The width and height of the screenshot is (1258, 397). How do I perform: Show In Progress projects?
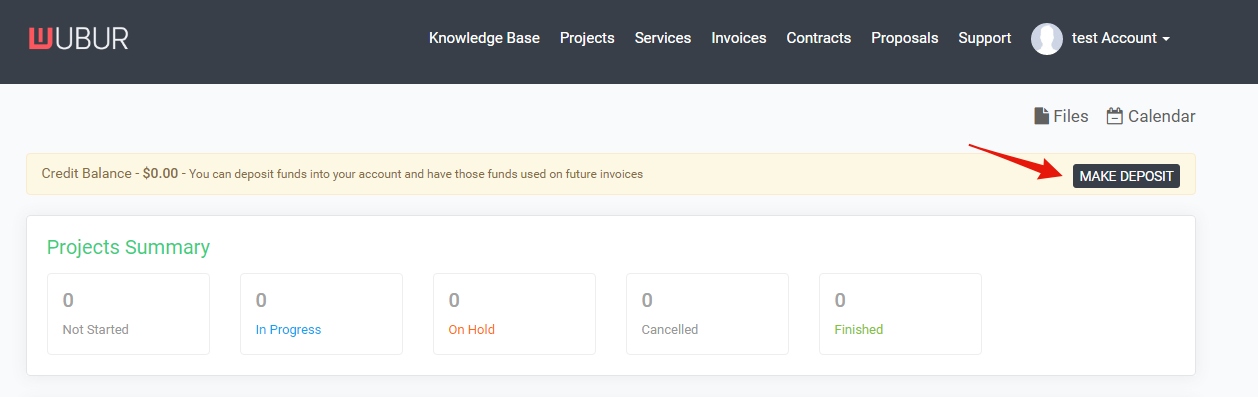pos(321,314)
